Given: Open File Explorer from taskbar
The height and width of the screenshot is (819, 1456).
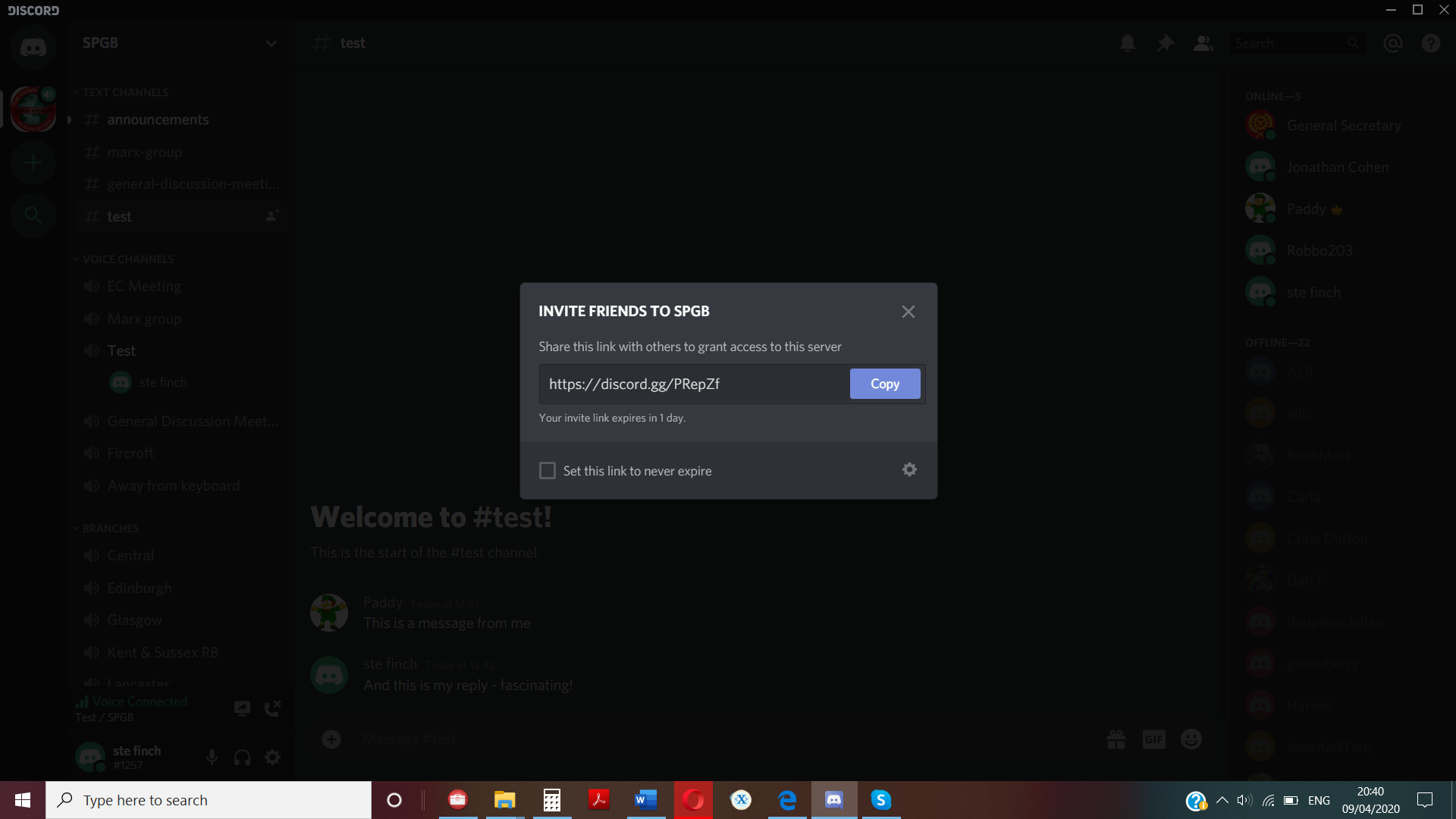Looking at the screenshot, I should pyautogui.click(x=504, y=800).
